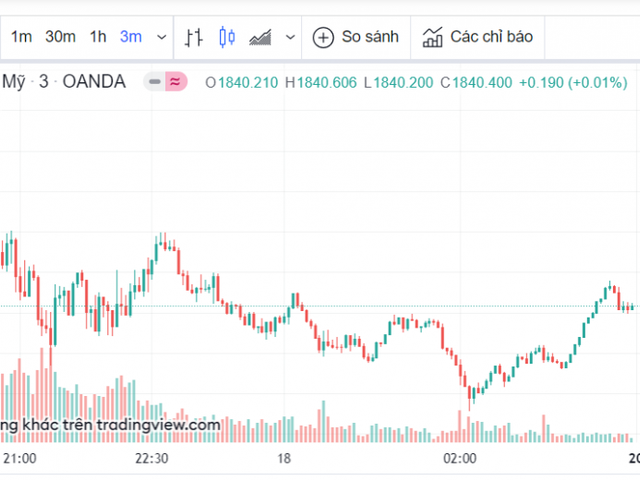Switch to the 1h timeframe
This screenshot has height=480, width=640.
click(x=98, y=37)
